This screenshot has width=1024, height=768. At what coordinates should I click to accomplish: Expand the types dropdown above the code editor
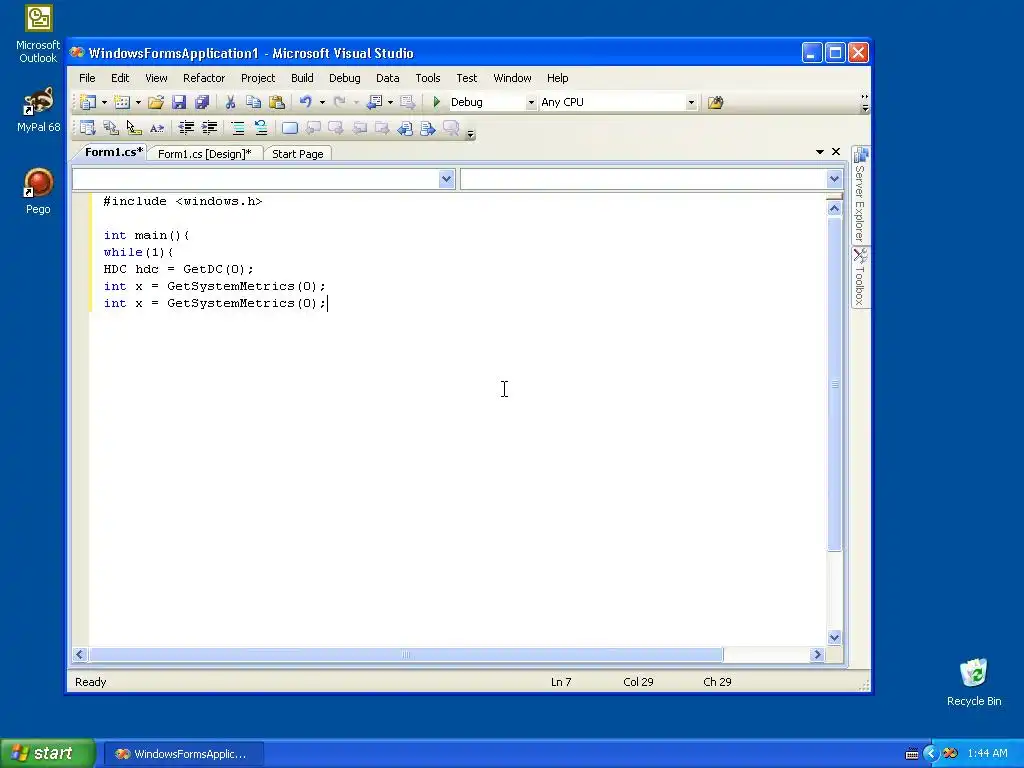[x=446, y=179]
